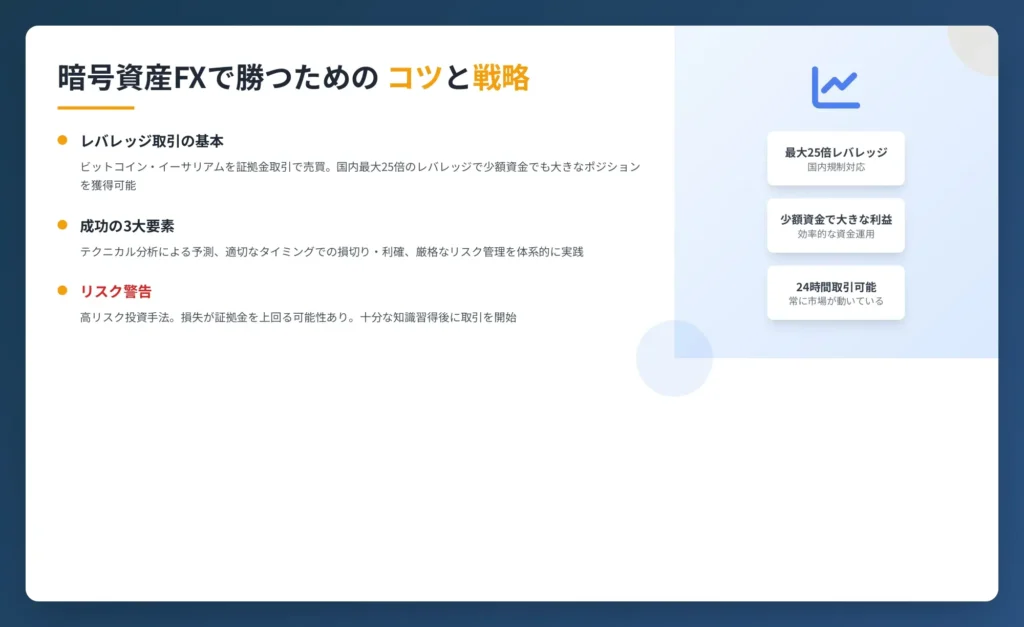Open the 少額資金で大きな利益 card
Image resolution: width=1024 pixels, height=627 pixels.
(x=835, y=225)
